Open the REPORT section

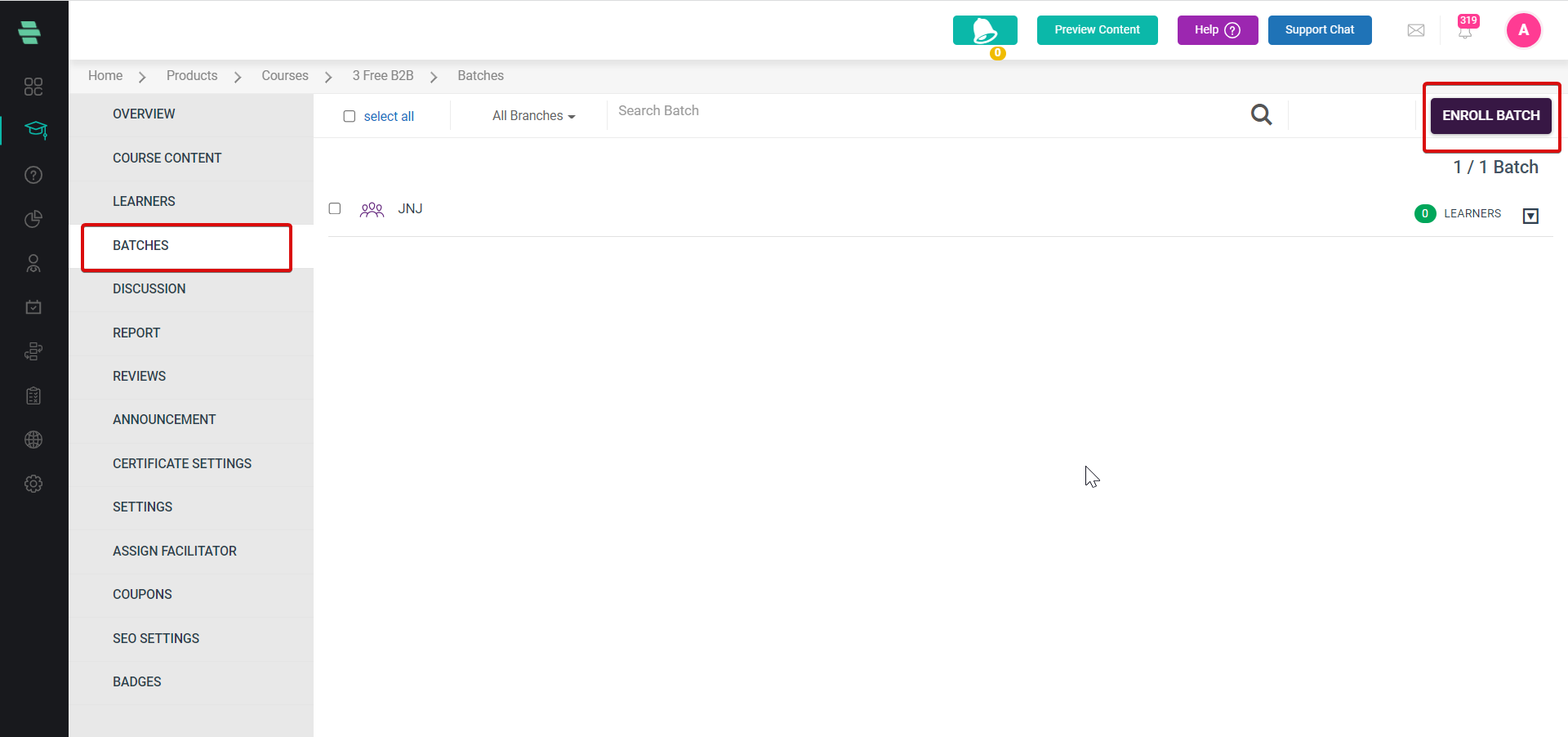pos(191,333)
